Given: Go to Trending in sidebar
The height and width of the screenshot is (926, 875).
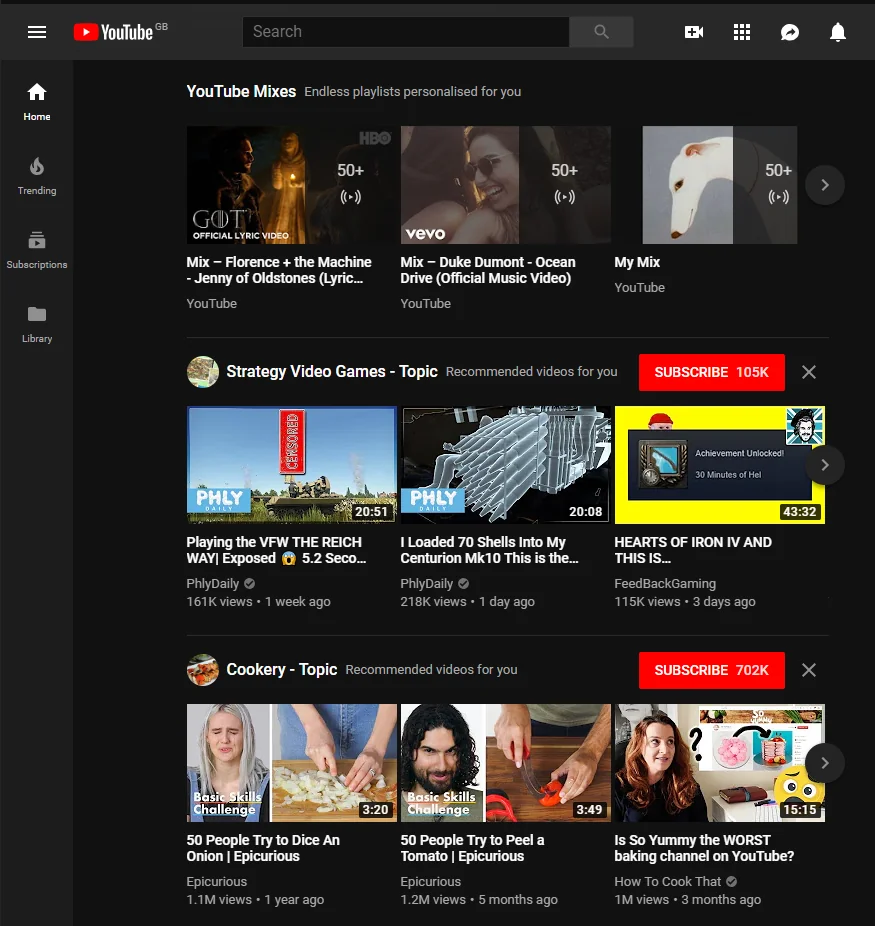Looking at the screenshot, I should [x=37, y=175].
